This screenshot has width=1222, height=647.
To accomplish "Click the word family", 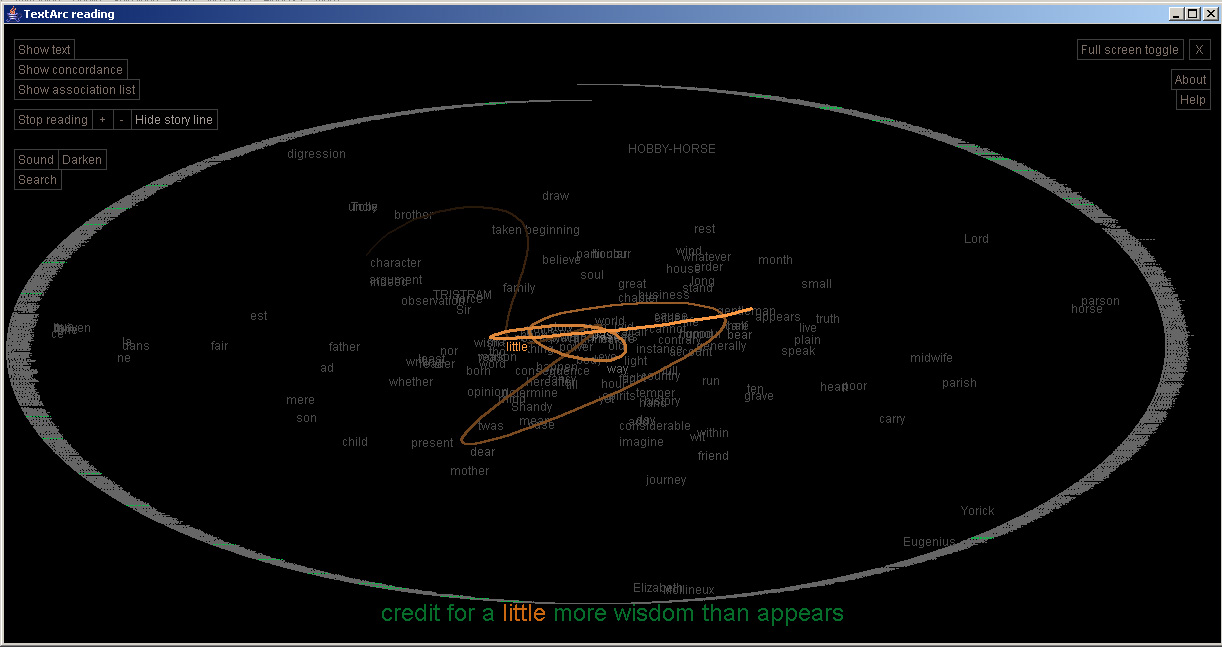I will (519, 288).
